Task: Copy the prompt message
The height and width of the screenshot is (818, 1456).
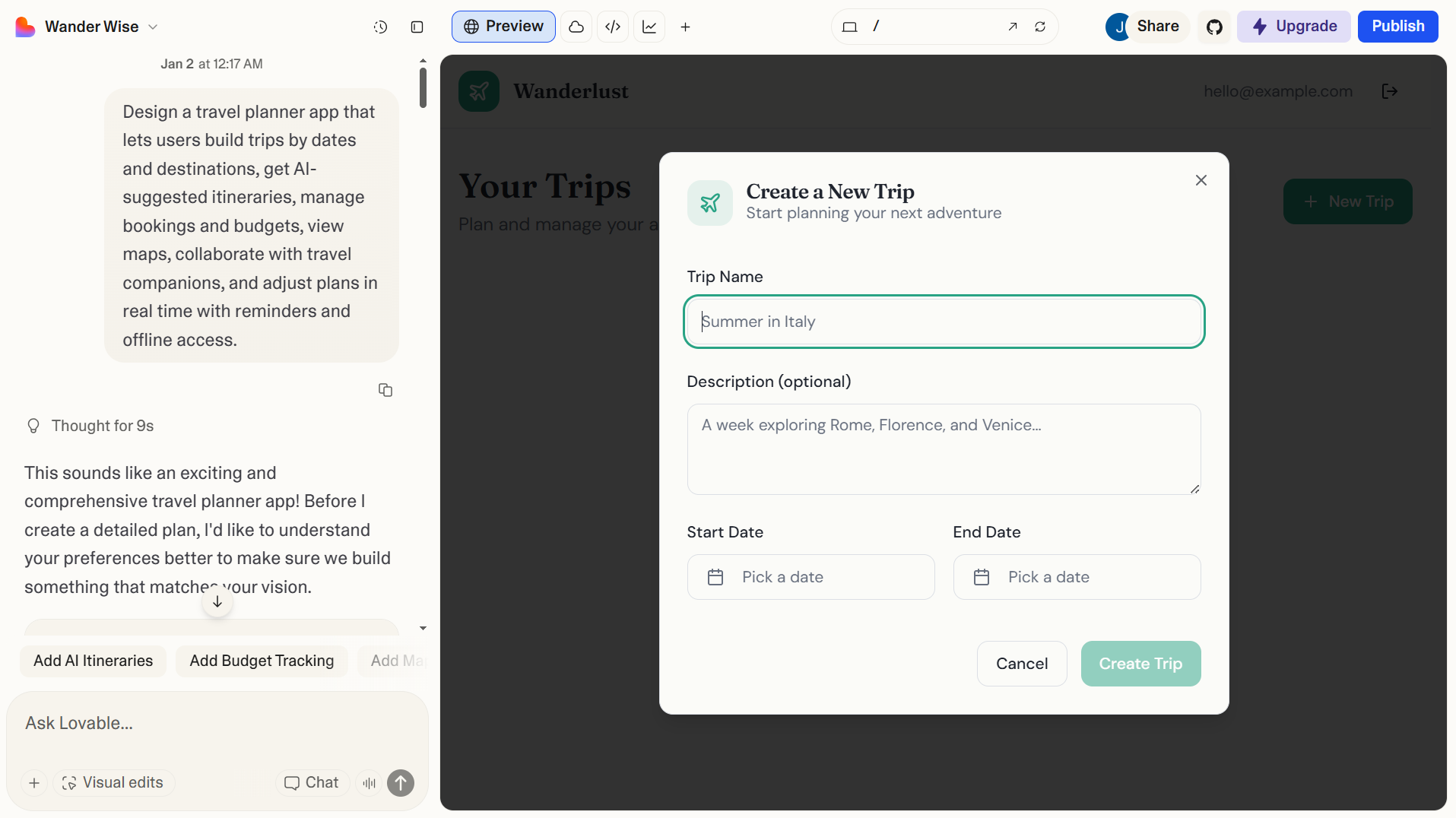Action: (x=385, y=390)
